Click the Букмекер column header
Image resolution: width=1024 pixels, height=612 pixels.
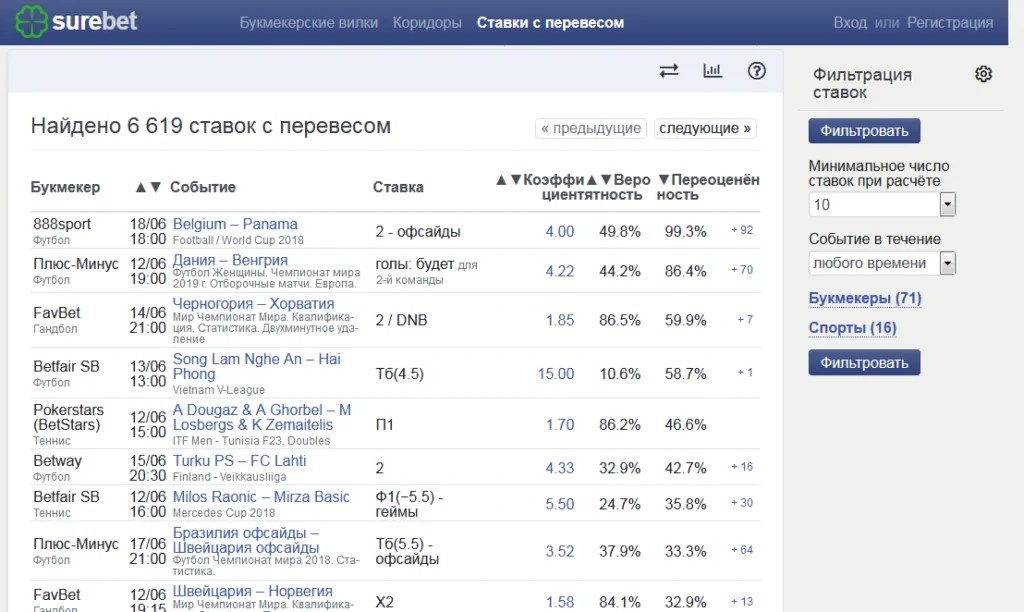pyautogui.click(x=65, y=187)
